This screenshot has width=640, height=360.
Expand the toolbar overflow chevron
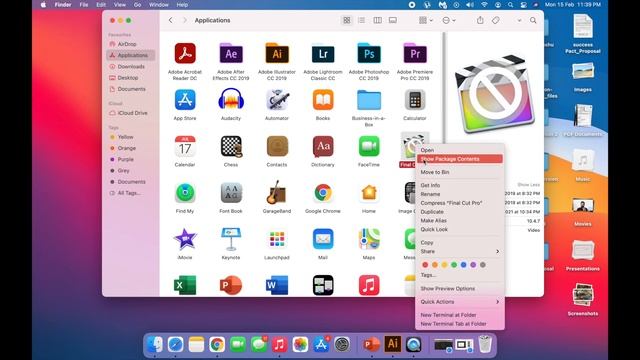point(519,20)
